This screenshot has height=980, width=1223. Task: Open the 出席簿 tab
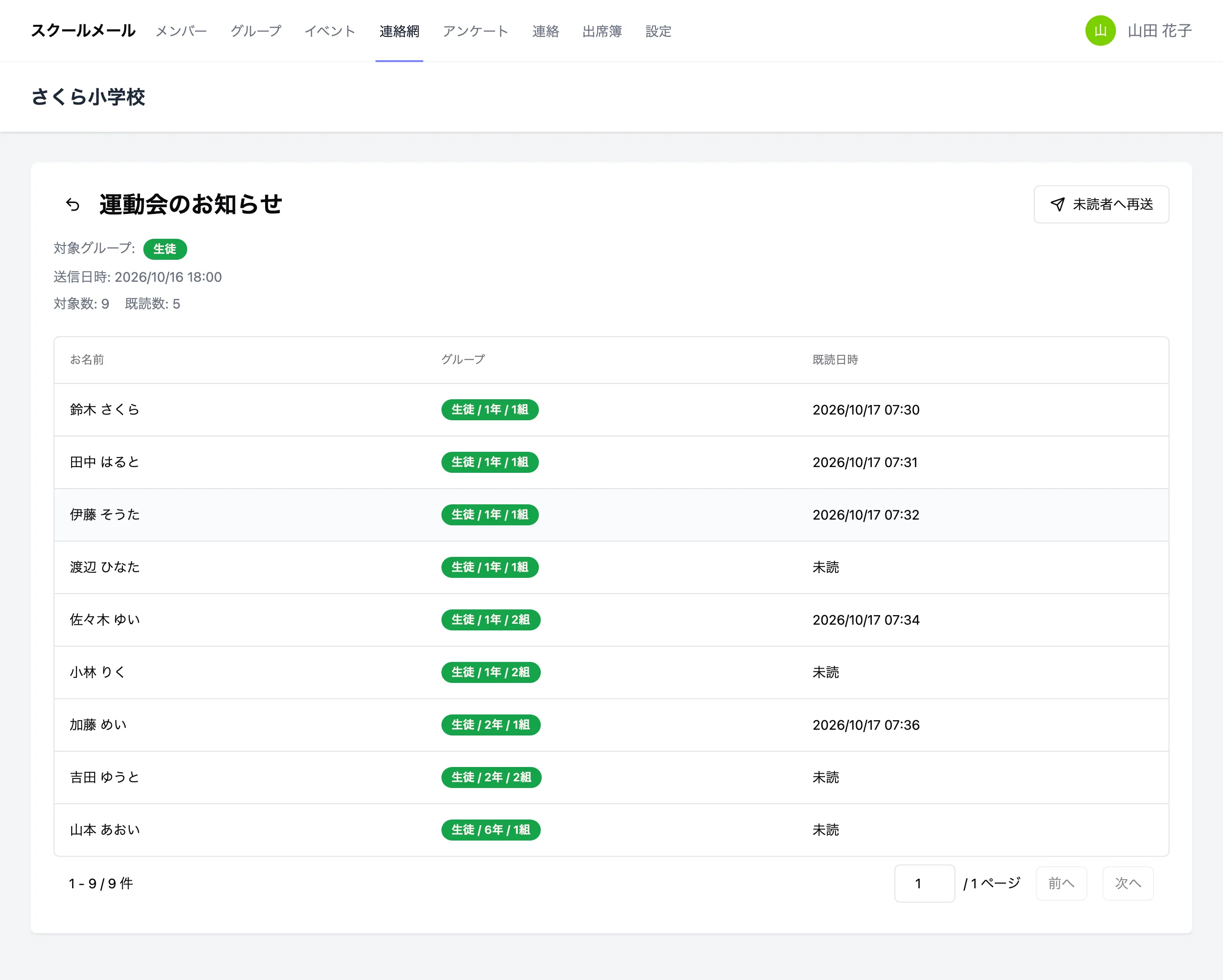pyautogui.click(x=602, y=31)
